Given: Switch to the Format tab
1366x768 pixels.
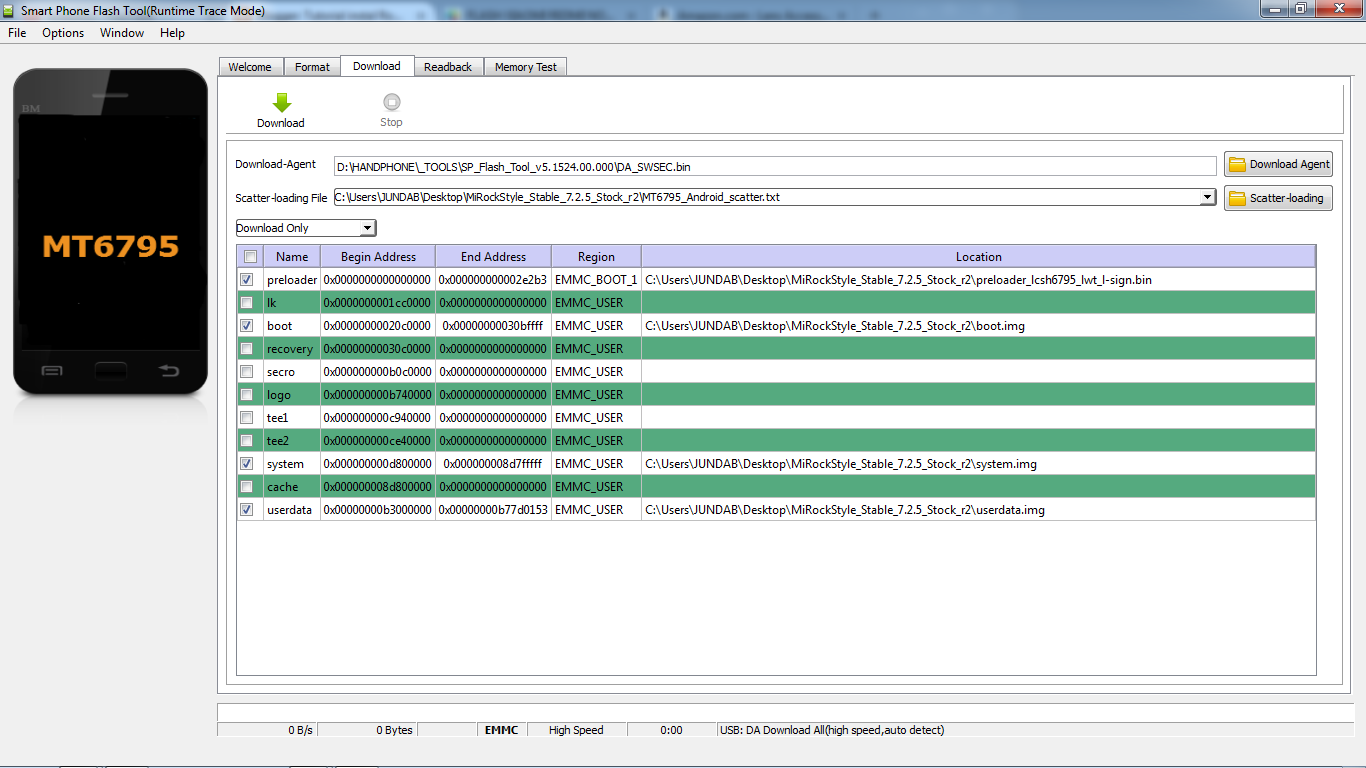Looking at the screenshot, I should (x=312, y=67).
